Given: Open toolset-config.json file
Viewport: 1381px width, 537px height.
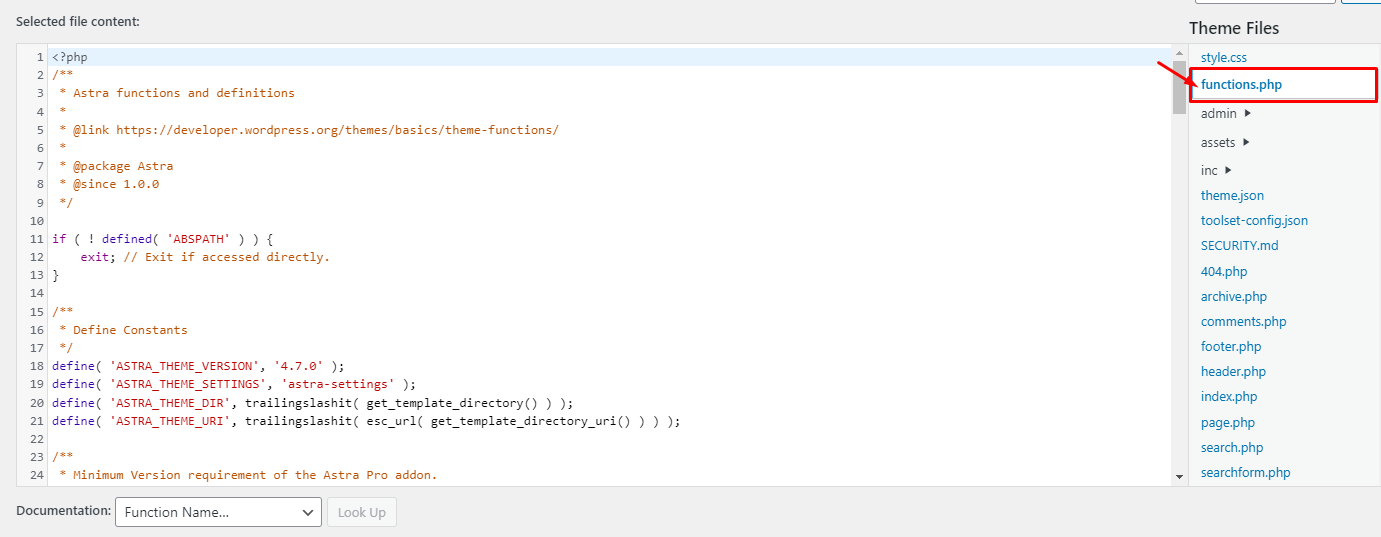Looking at the screenshot, I should (x=1254, y=220).
